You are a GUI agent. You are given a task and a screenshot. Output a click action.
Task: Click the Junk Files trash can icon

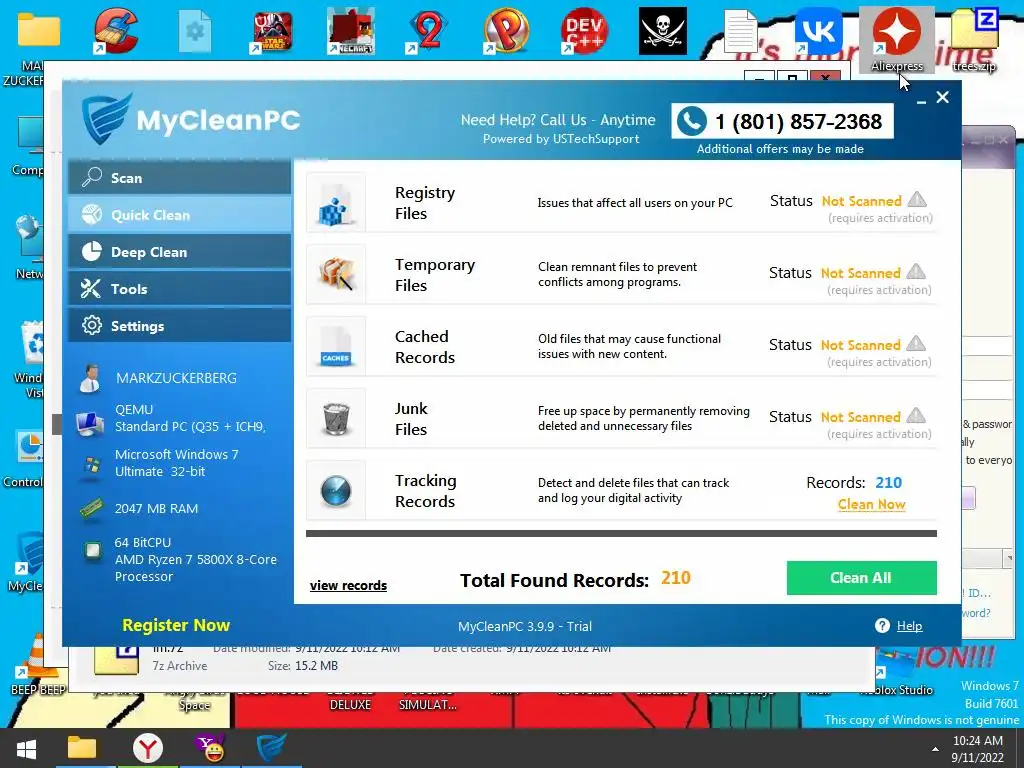click(x=336, y=418)
